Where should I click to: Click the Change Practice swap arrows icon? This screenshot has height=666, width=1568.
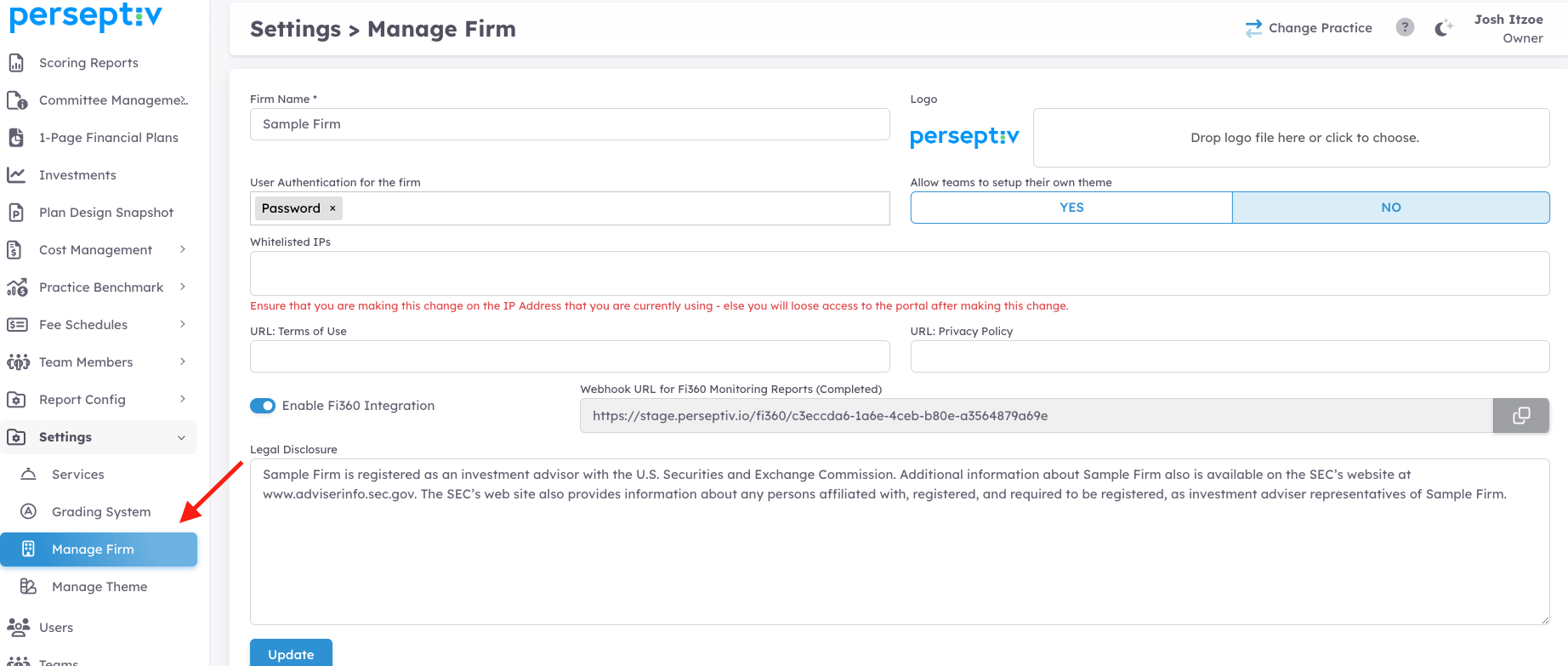point(1253,28)
